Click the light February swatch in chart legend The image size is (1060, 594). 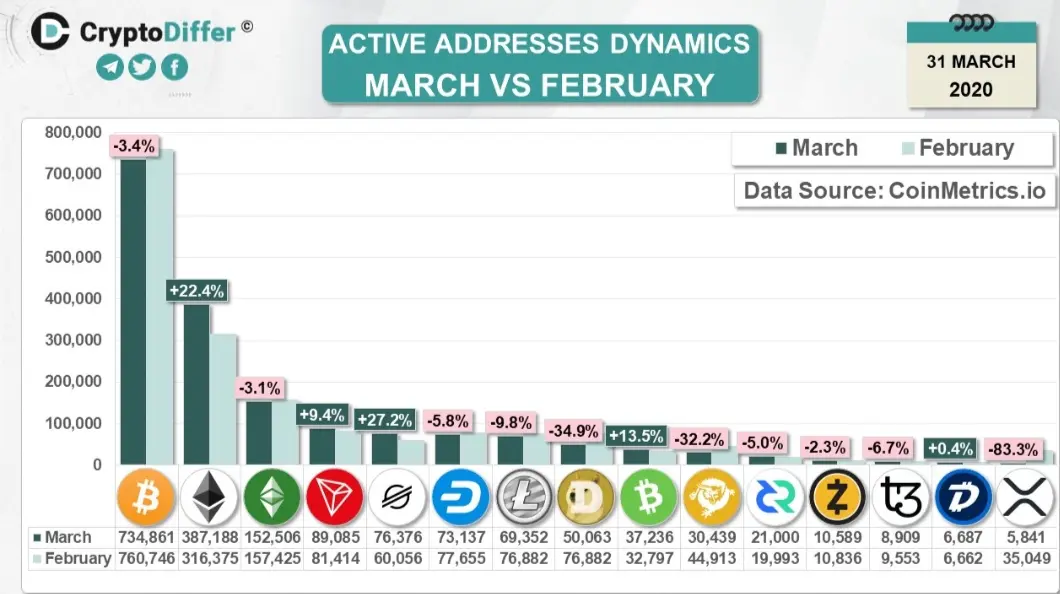pyautogui.click(x=908, y=148)
